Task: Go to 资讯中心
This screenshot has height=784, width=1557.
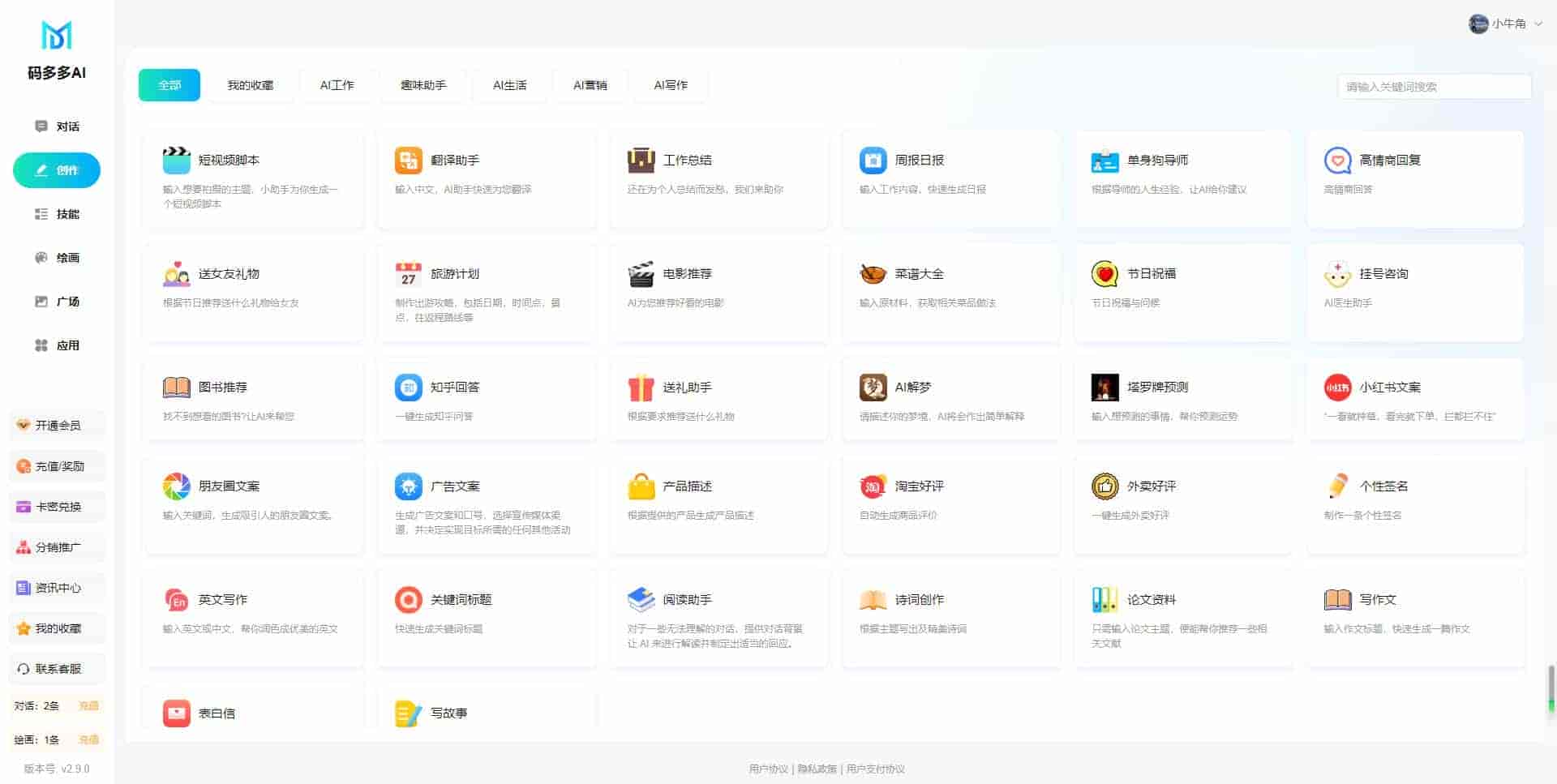Action: (x=57, y=588)
